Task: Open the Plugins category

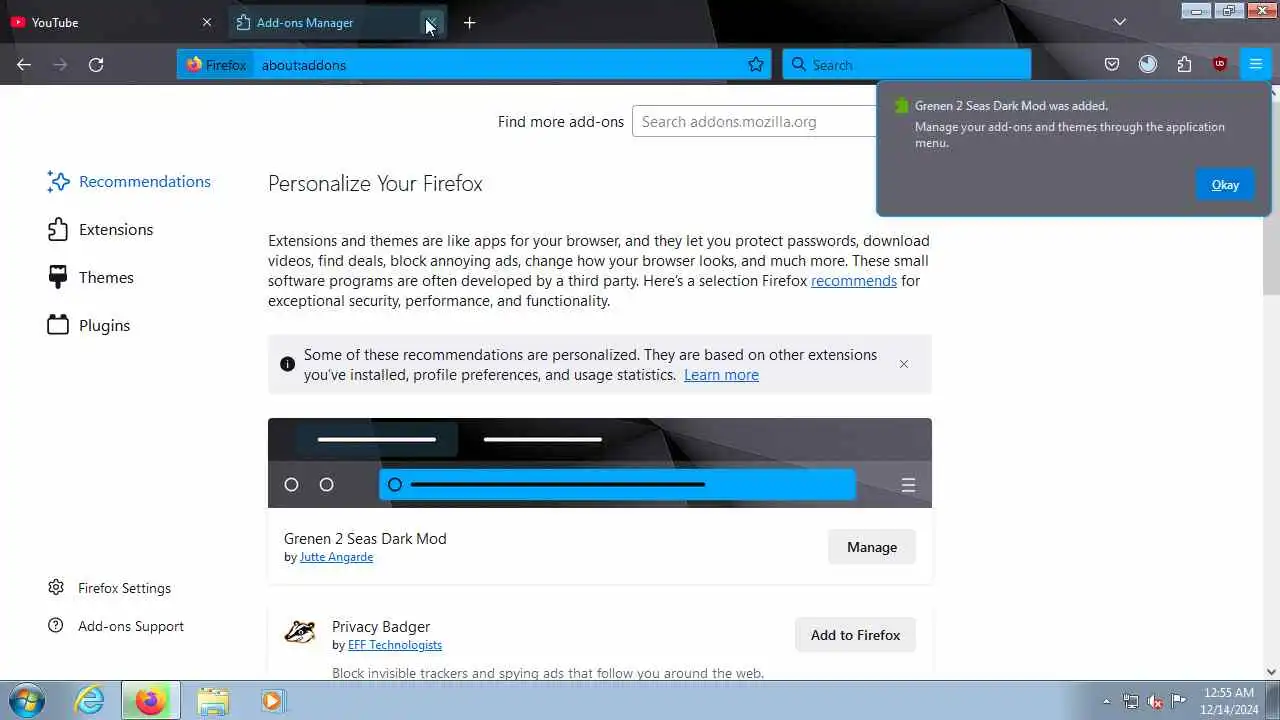Action: click(x=89, y=326)
